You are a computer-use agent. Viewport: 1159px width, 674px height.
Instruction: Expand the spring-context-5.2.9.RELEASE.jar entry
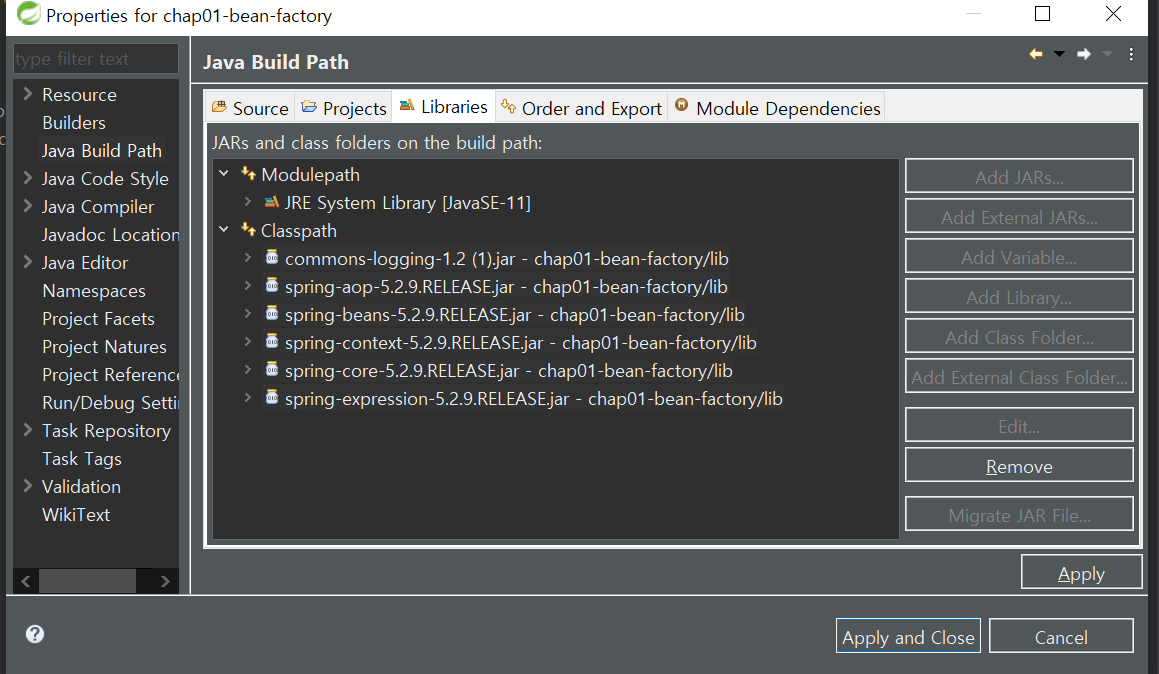pos(248,342)
